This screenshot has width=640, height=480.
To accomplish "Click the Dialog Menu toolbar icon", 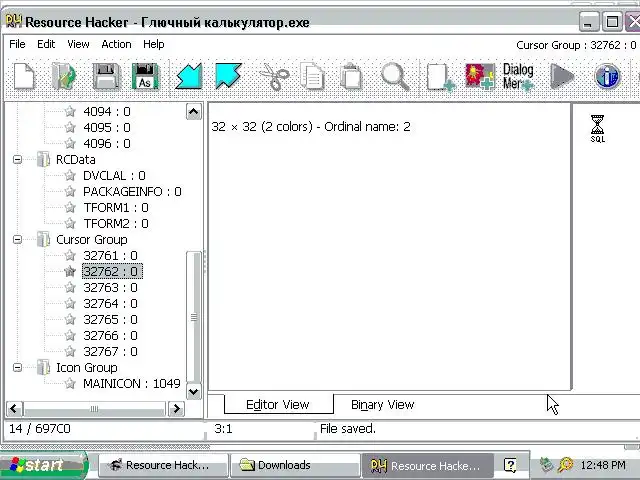I will pos(518,77).
